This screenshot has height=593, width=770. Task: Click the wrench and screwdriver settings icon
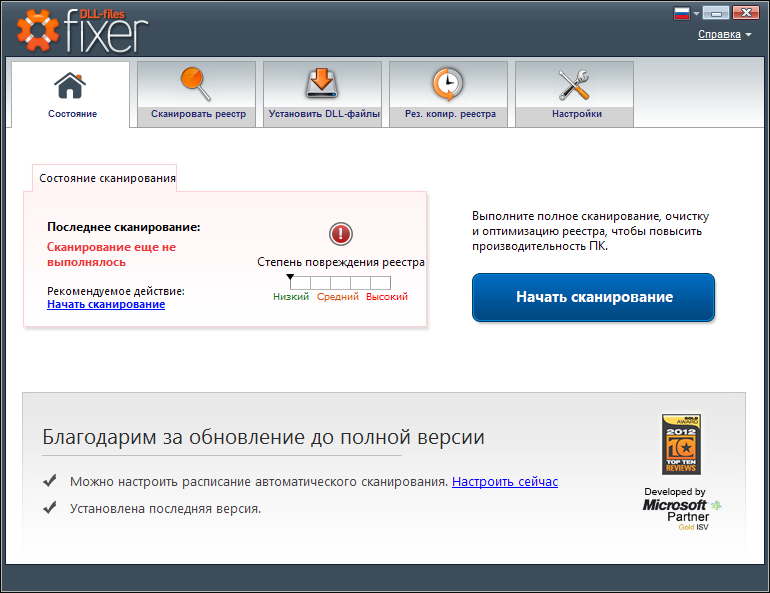pyautogui.click(x=574, y=84)
